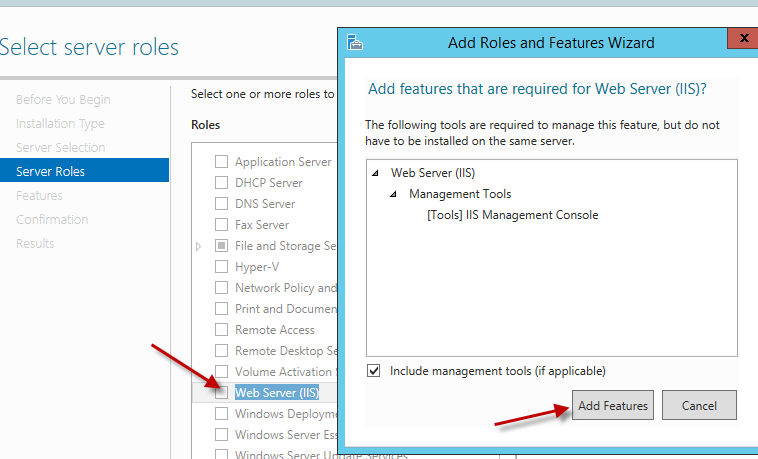This screenshot has height=459, width=758.
Task: Check Windows Server Essentials role
Action: [x=221, y=435]
